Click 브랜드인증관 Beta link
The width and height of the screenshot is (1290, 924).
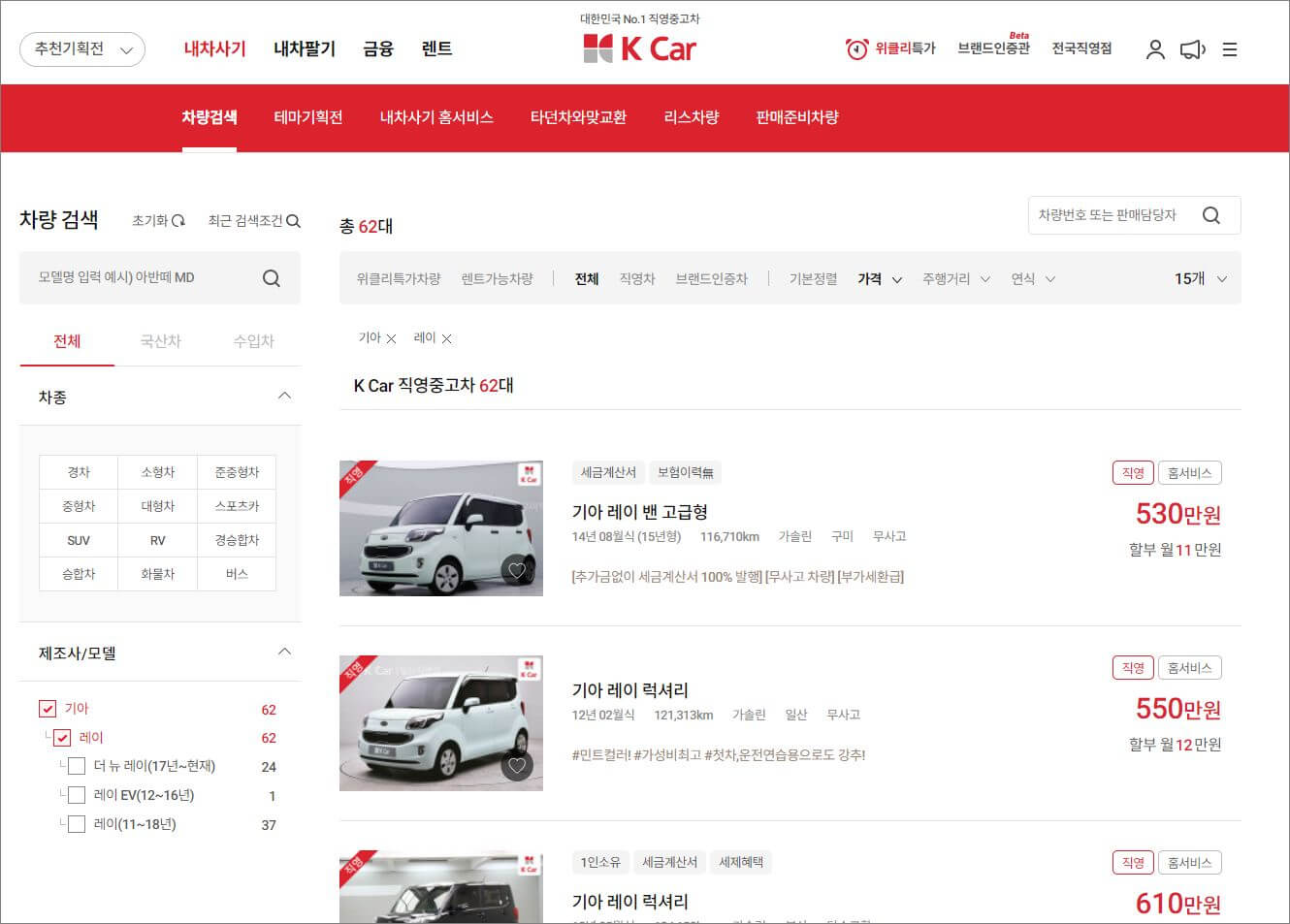(994, 48)
